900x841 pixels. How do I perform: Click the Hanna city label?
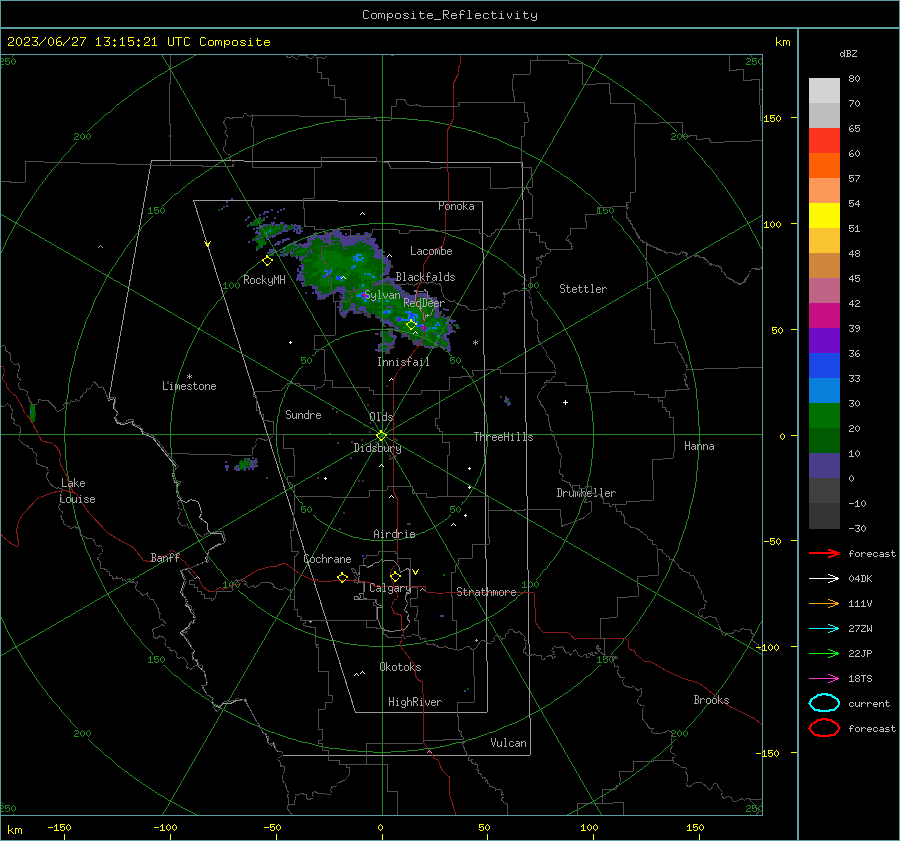[699, 446]
